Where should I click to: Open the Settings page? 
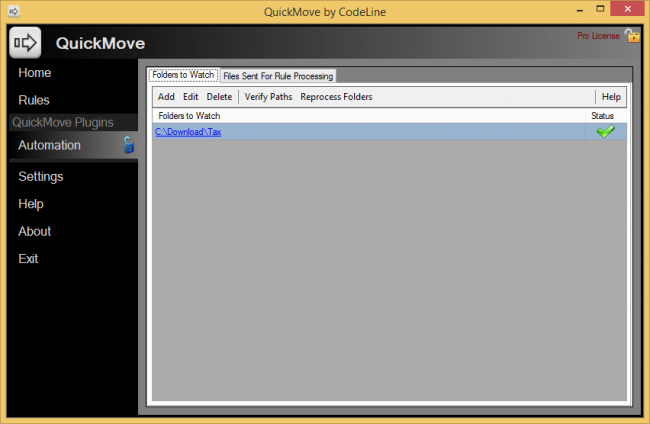[41, 177]
